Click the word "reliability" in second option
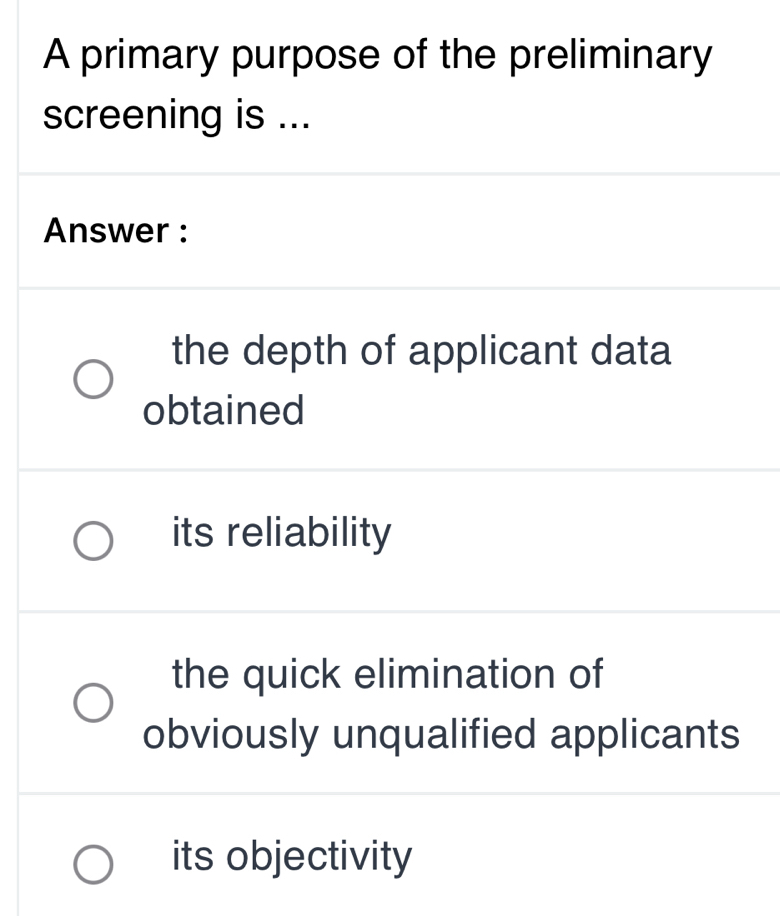This screenshot has height=916, width=780. click(309, 534)
